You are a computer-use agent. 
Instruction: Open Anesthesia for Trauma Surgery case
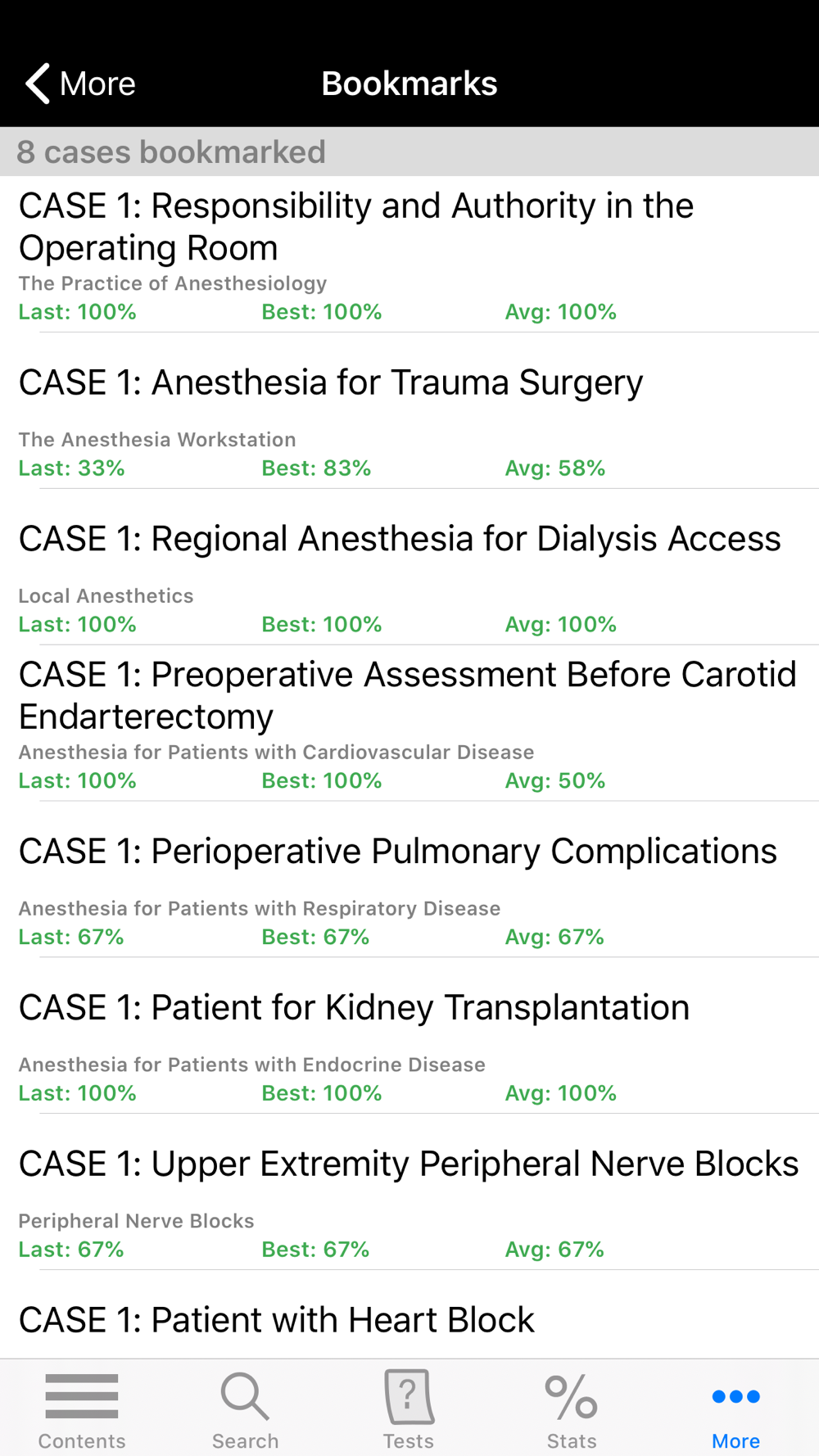pyautogui.click(x=331, y=382)
